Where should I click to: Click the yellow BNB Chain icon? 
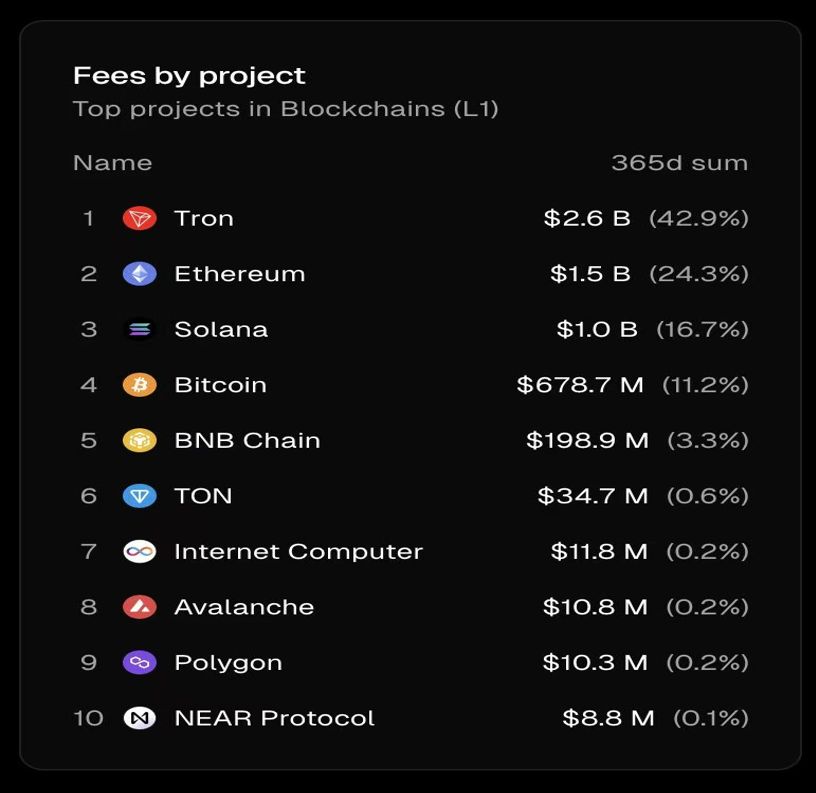139,441
